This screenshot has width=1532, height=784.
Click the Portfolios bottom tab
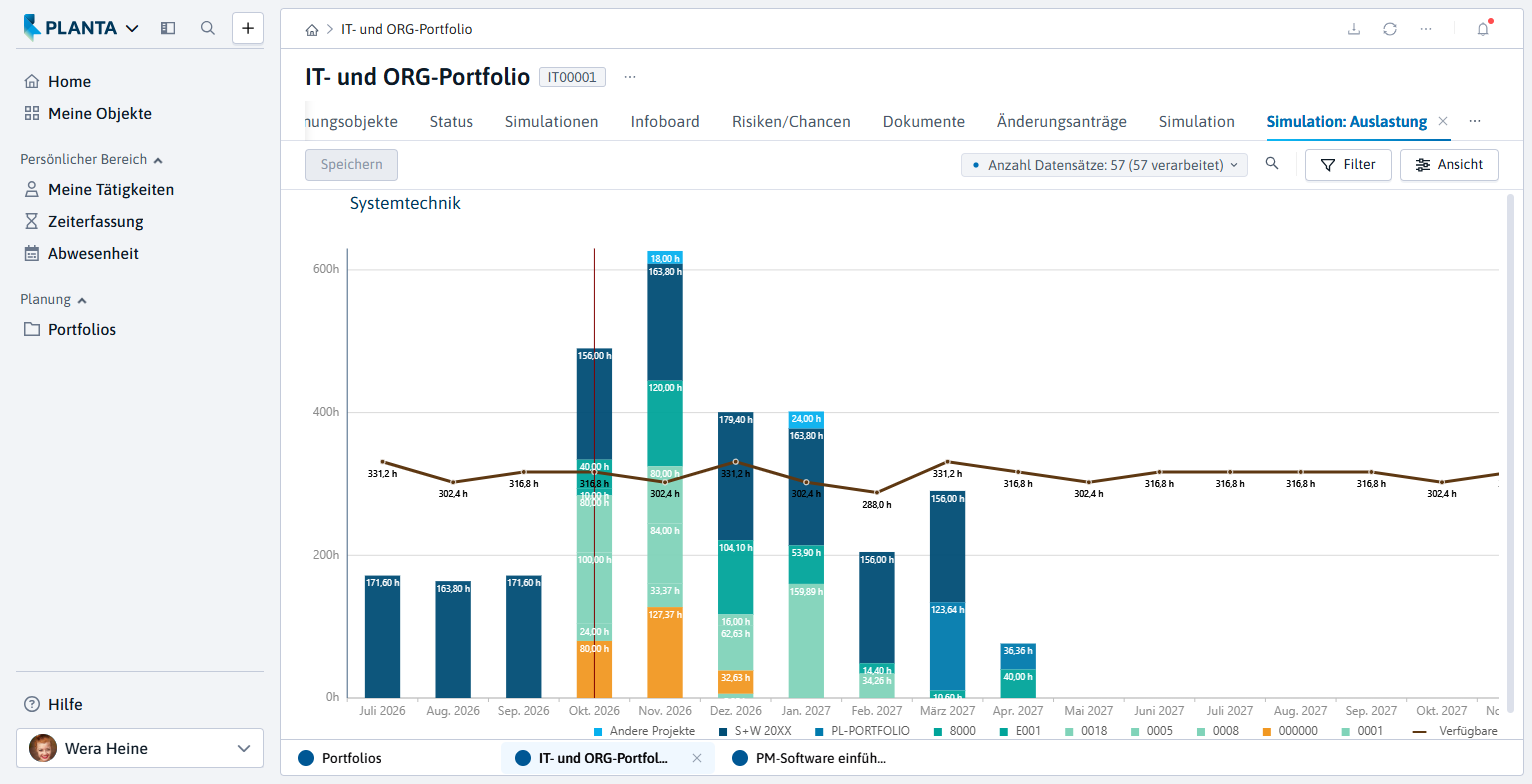click(x=340, y=758)
